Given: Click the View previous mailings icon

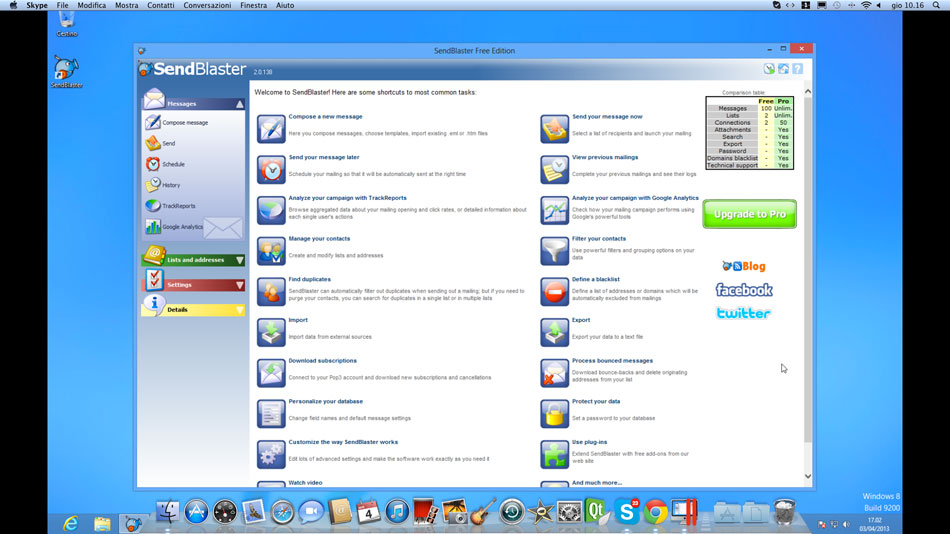Looking at the screenshot, I should click(554, 169).
